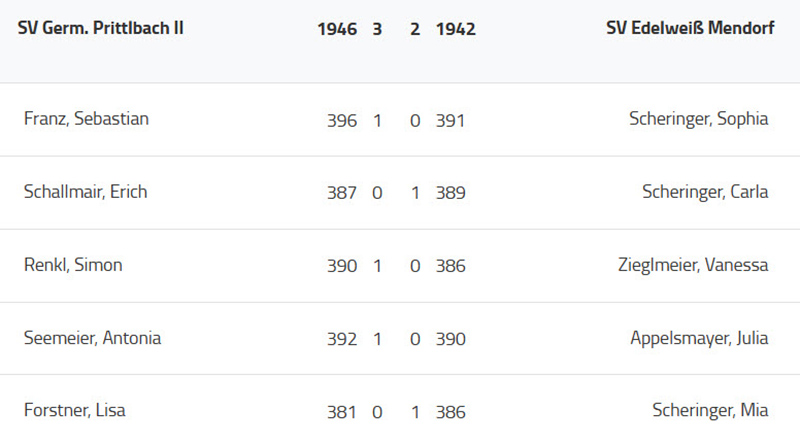Click the SV Germ. Prittlbach II team name

[100, 29]
